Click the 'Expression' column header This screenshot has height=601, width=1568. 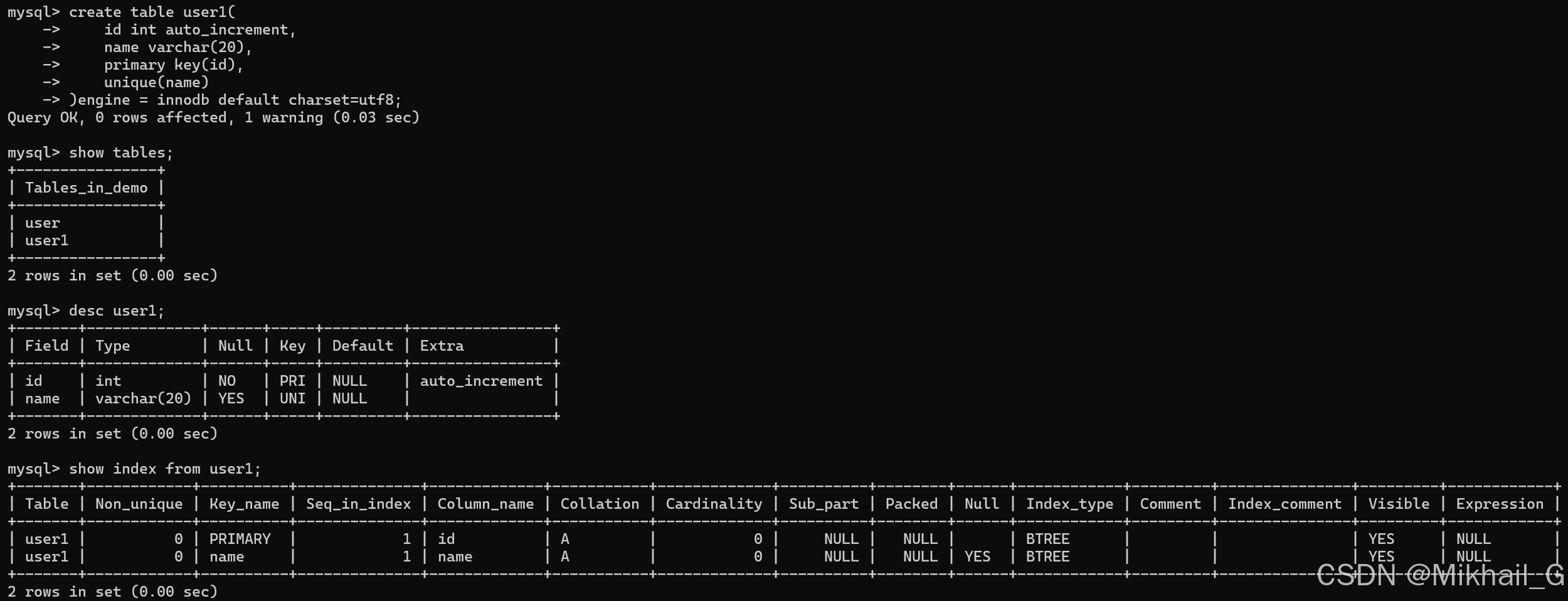pyautogui.click(x=1500, y=504)
